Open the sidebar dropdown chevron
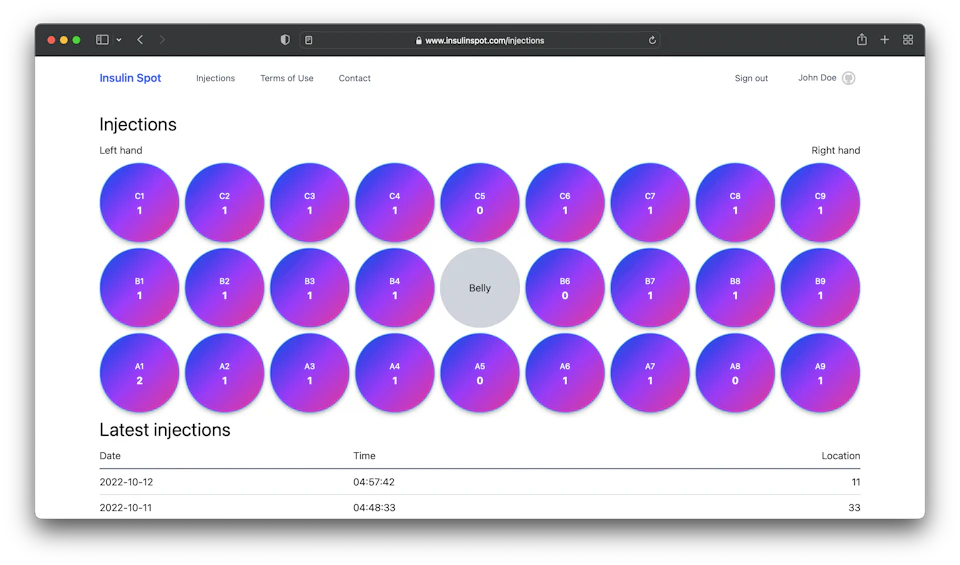The width and height of the screenshot is (960, 565). pyautogui.click(x=119, y=40)
